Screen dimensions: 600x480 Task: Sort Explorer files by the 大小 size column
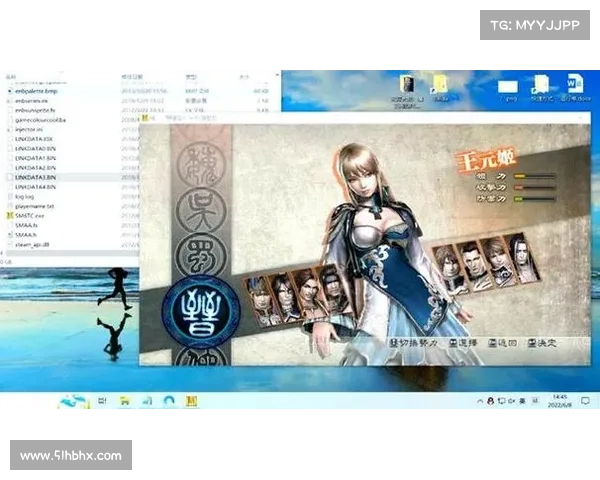click(244, 77)
